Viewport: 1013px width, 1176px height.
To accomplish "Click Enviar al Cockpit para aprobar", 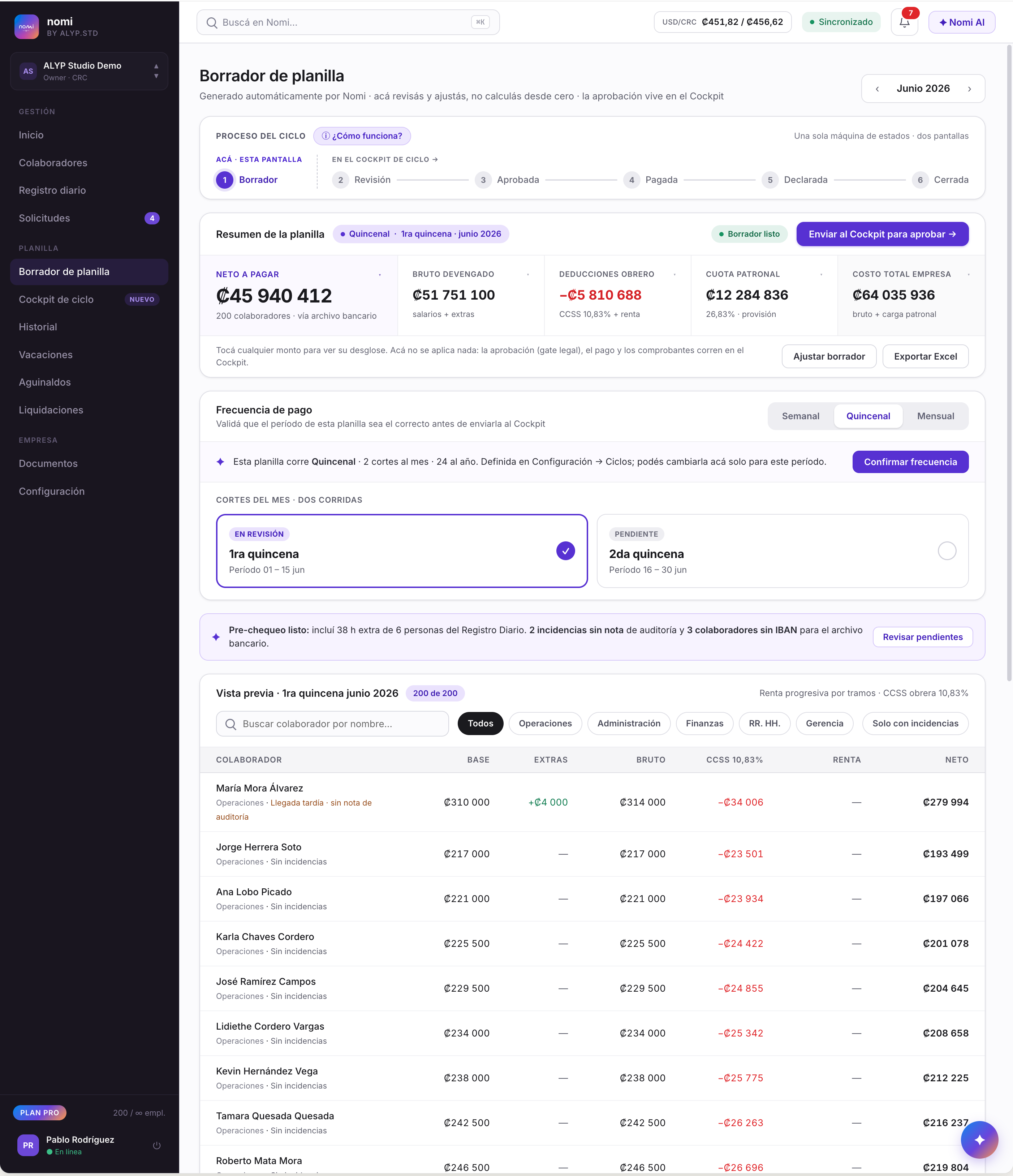I will point(882,234).
